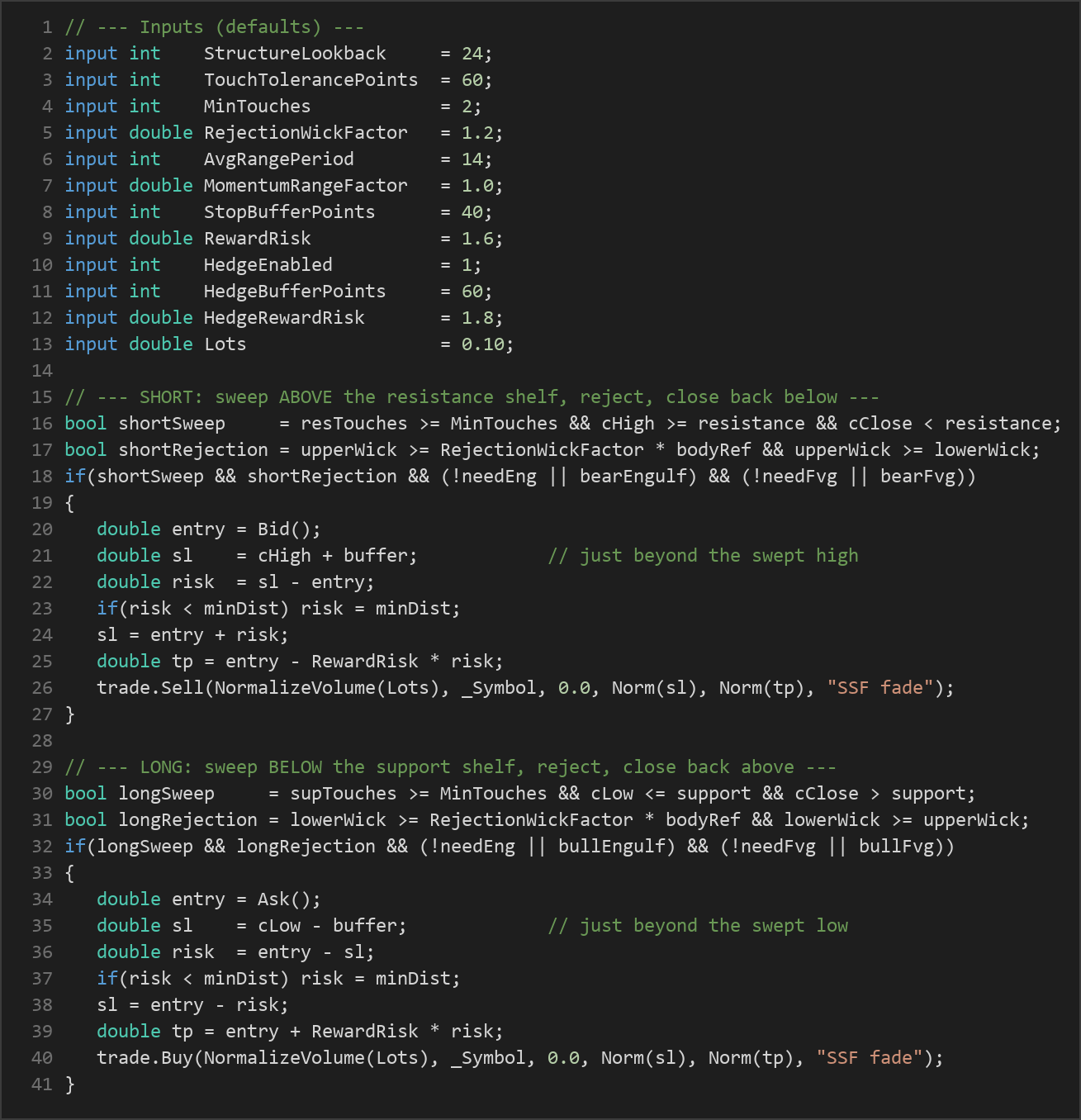This screenshot has height=1120, width=1081.
Task: Click 'MomentumRangeFactor' input name
Action: [306, 186]
